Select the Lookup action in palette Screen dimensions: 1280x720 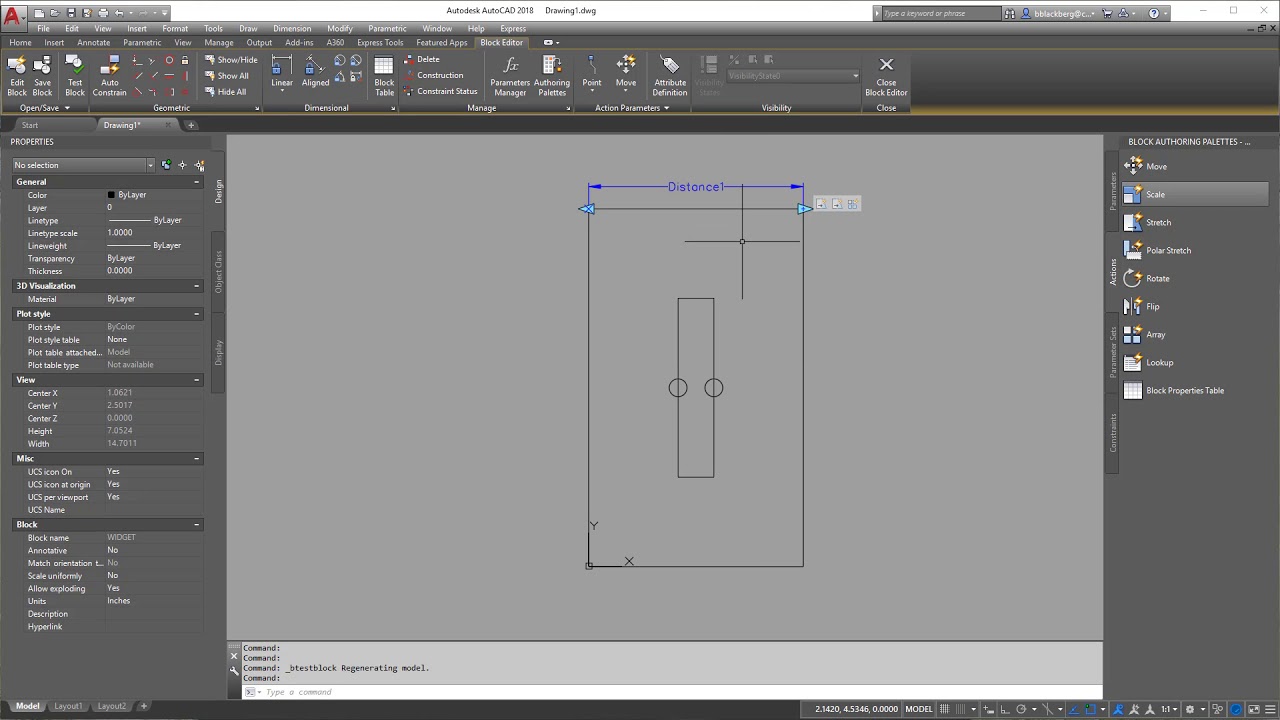click(x=1195, y=362)
